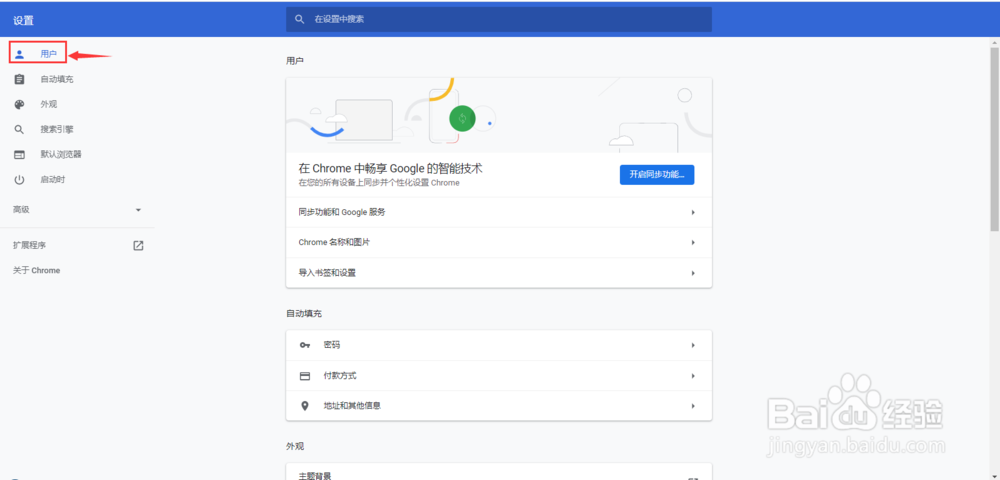Click the 同步功能和 Google 服务 text
Viewport: 1000px width, 480px height.
(x=342, y=212)
